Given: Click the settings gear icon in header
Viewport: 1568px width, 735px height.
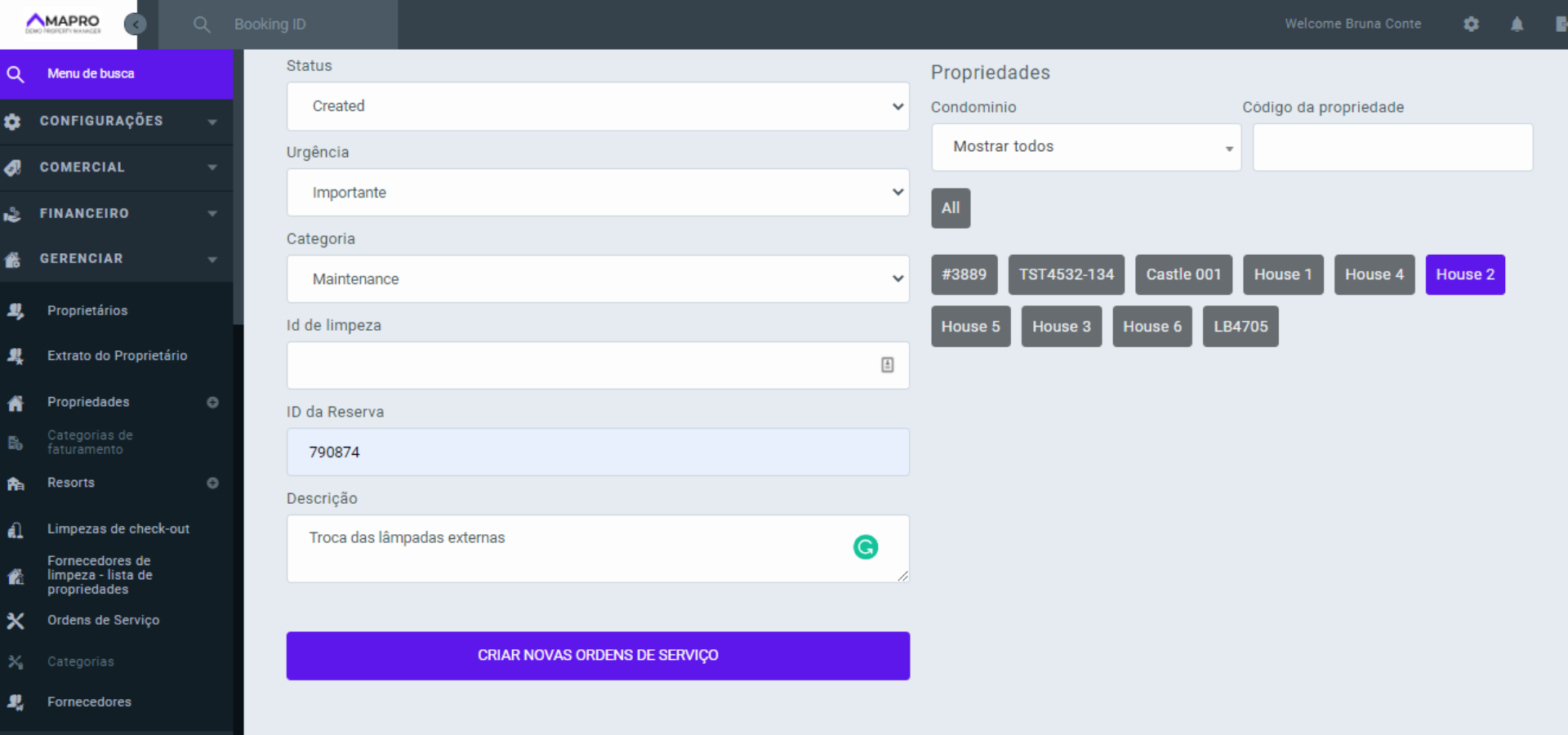Looking at the screenshot, I should 1471,24.
